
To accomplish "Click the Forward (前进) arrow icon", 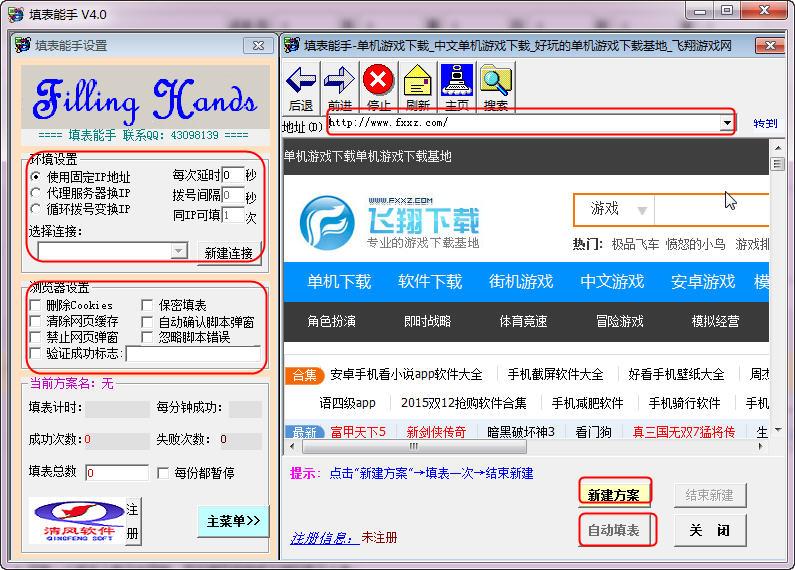I will click(339, 81).
